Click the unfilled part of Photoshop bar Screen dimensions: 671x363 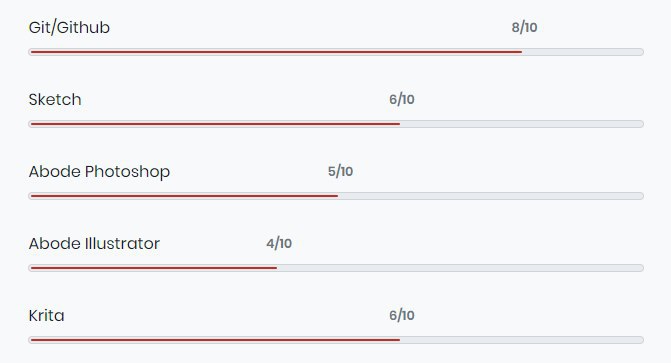[x=491, y=196]
